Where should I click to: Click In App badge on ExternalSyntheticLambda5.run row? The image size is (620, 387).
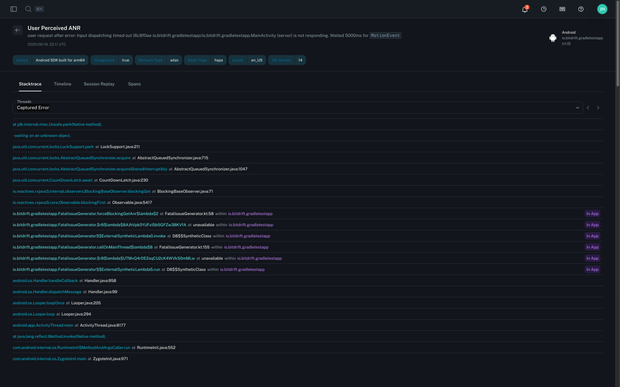click(592, 270)
